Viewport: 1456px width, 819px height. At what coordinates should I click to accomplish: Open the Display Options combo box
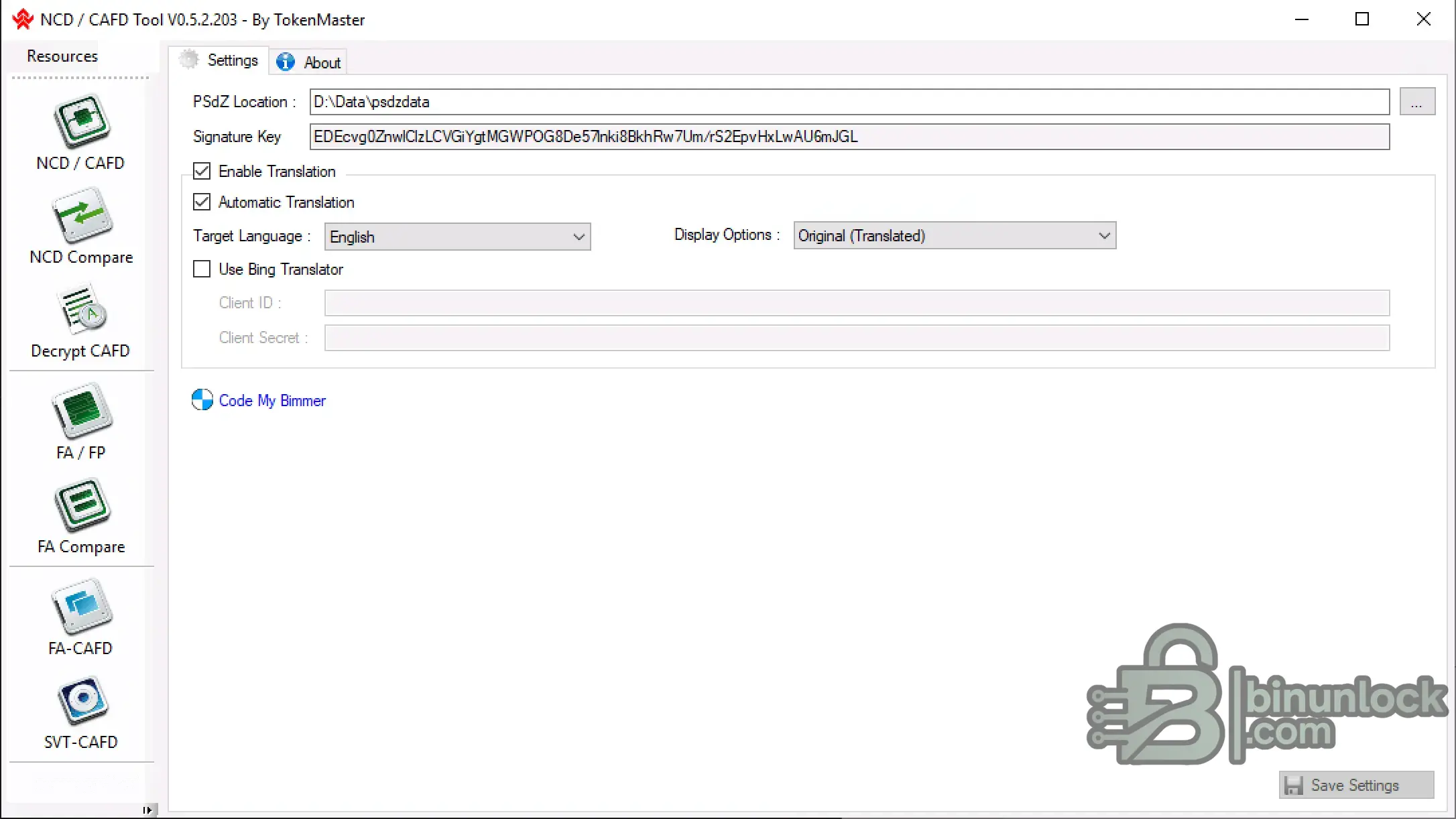pos(954,236)
